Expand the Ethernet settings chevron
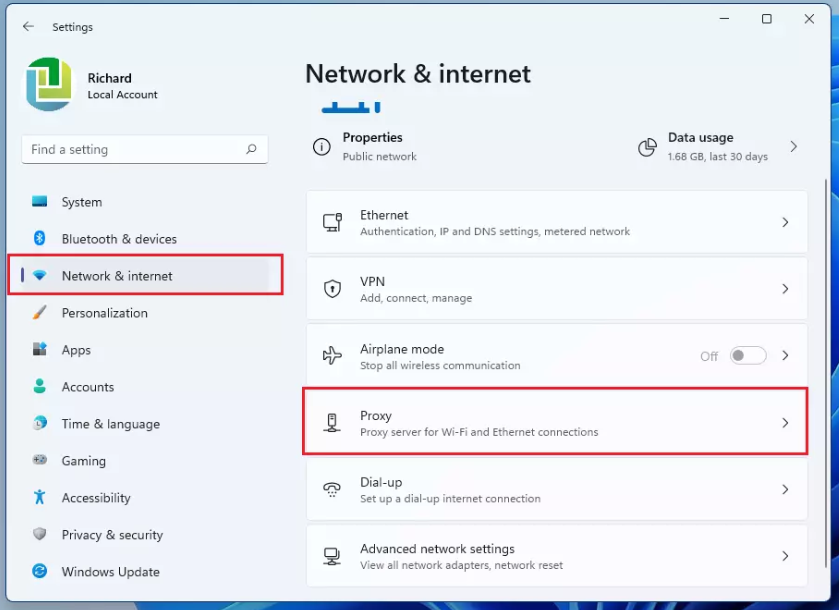The image size is (839, 610). point(785,222)
